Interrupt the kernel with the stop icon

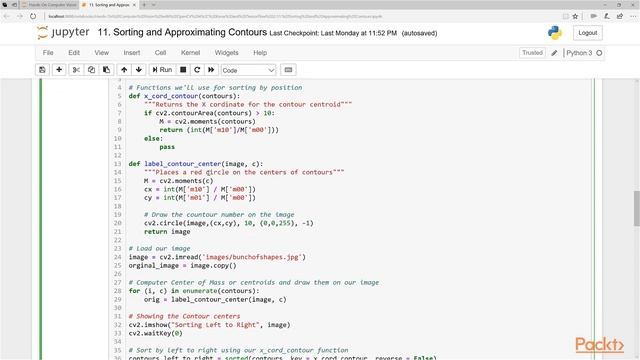[x=183, y=70]
